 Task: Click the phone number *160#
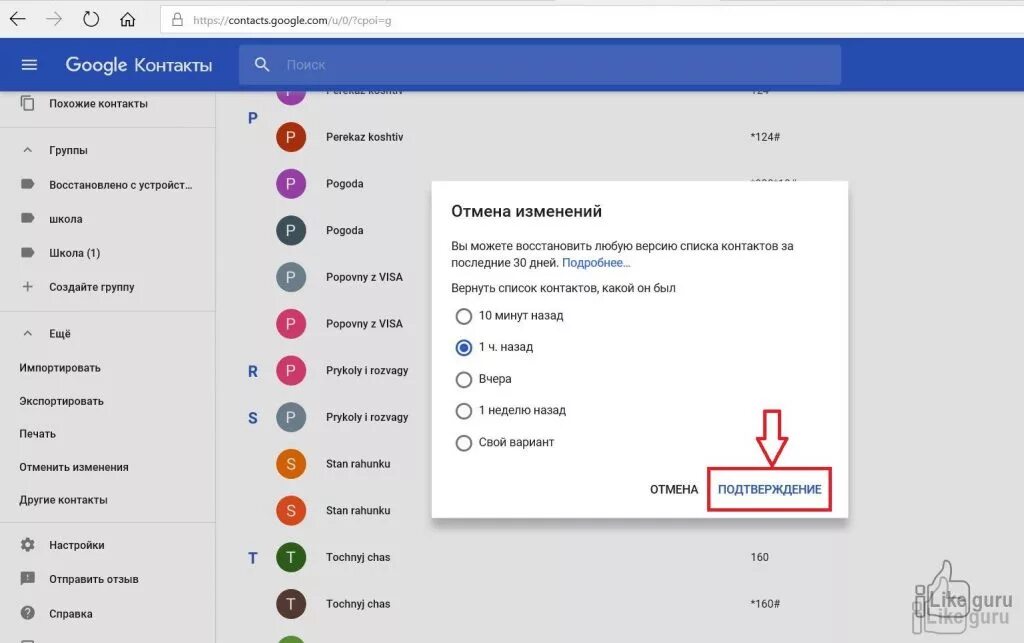[x=765, y=604]
